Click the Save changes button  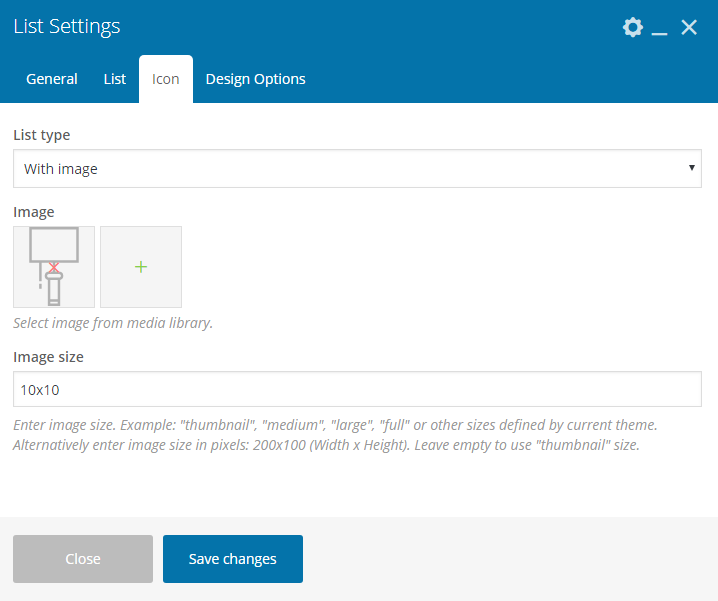(233, 559)
